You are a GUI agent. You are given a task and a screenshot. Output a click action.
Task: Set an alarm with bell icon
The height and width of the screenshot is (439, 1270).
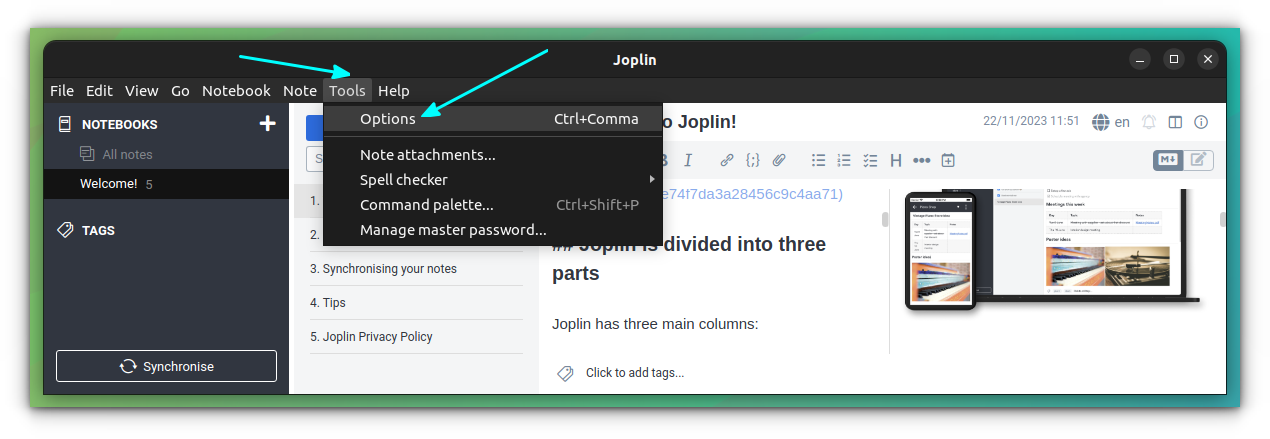click(x=1149, y=122)
